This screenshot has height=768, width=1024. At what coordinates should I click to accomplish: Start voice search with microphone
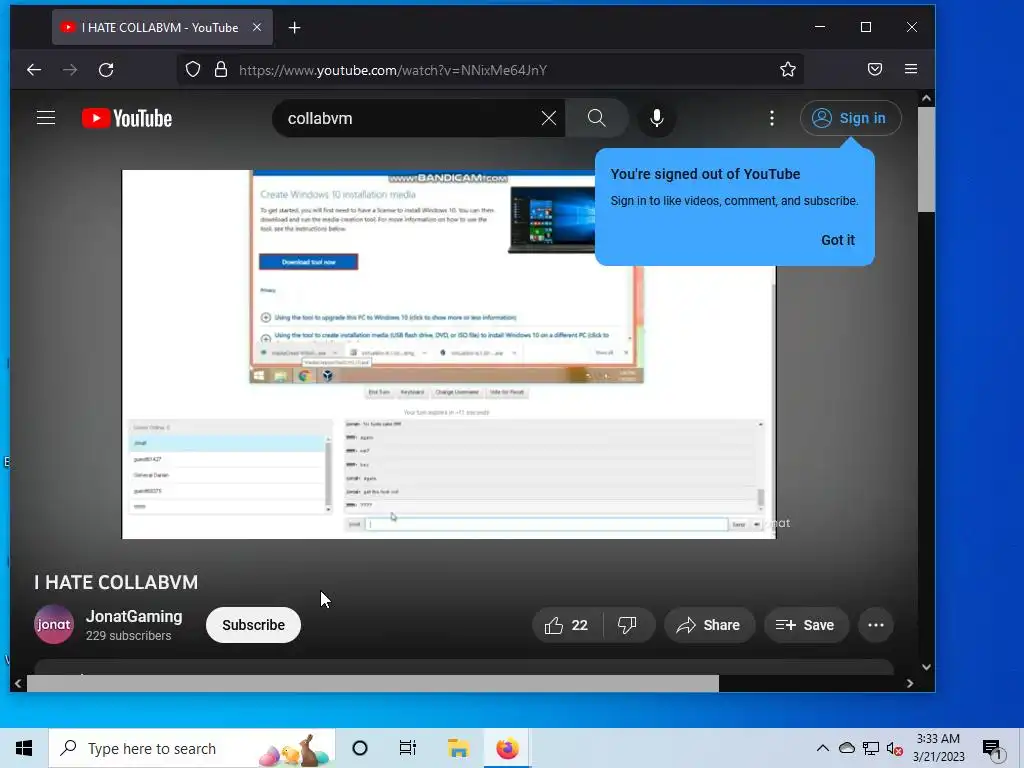click(x=657, y=118)
